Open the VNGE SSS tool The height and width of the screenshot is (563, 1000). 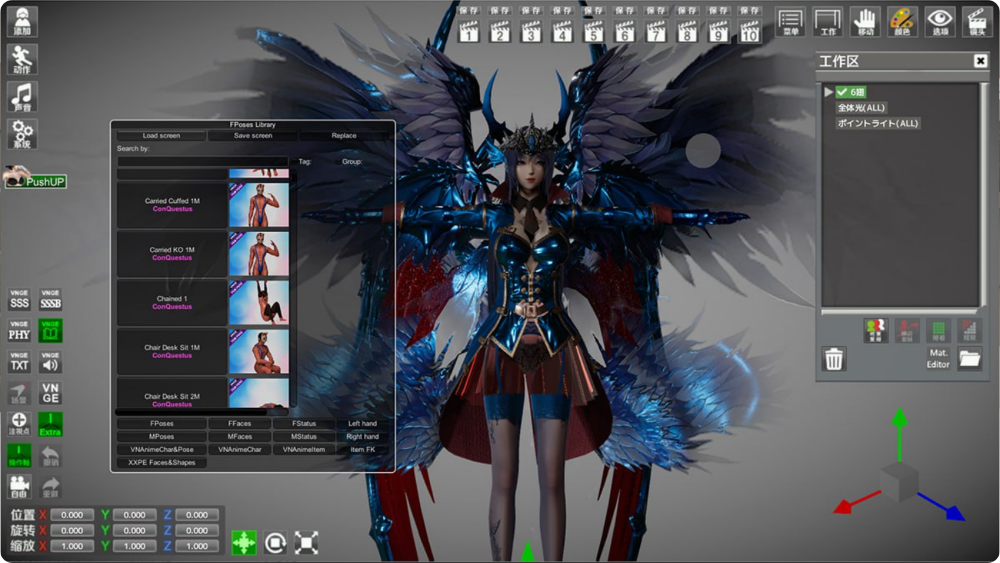(19, 300)
